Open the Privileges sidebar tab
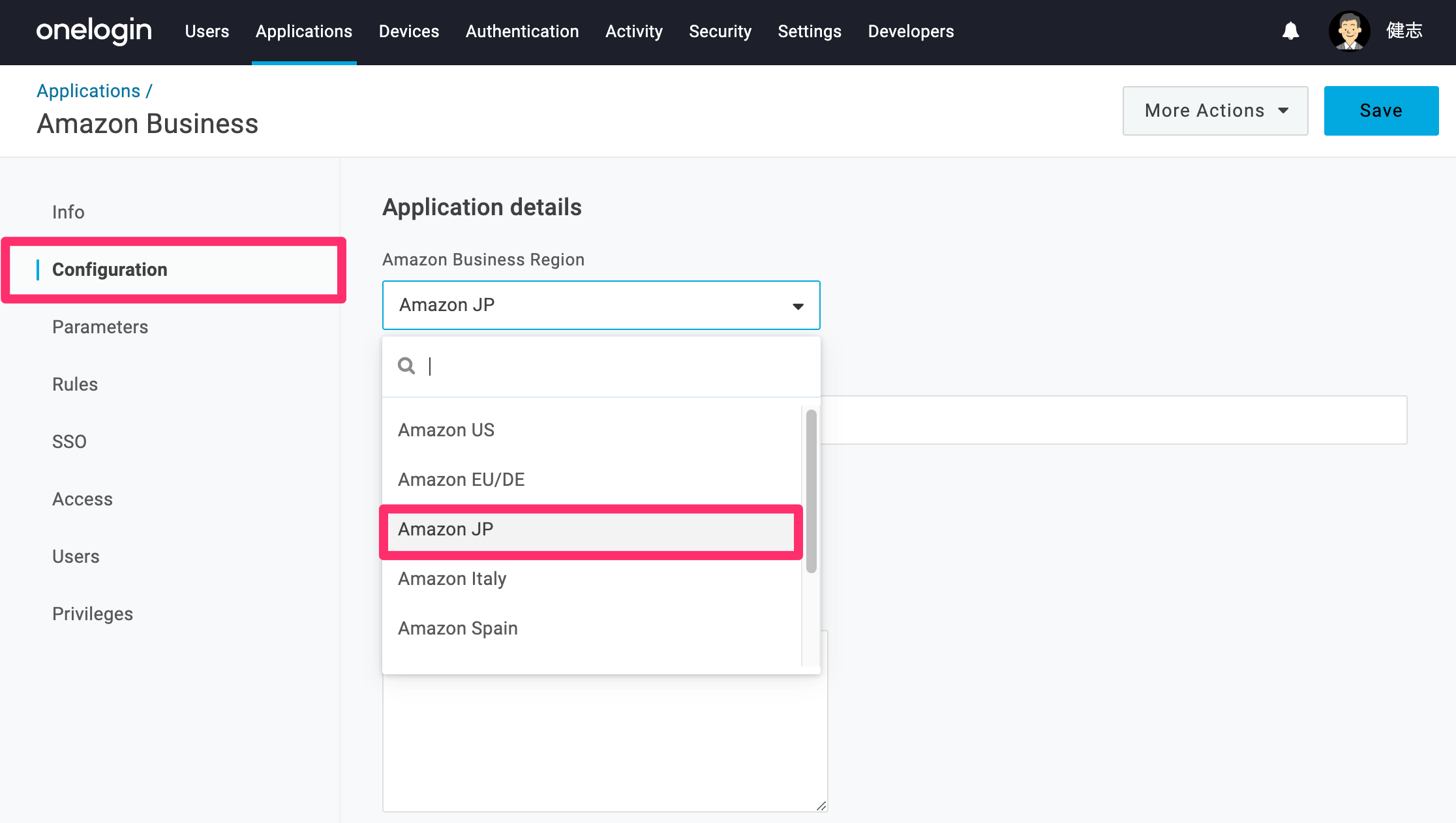 tap(93, 614)
